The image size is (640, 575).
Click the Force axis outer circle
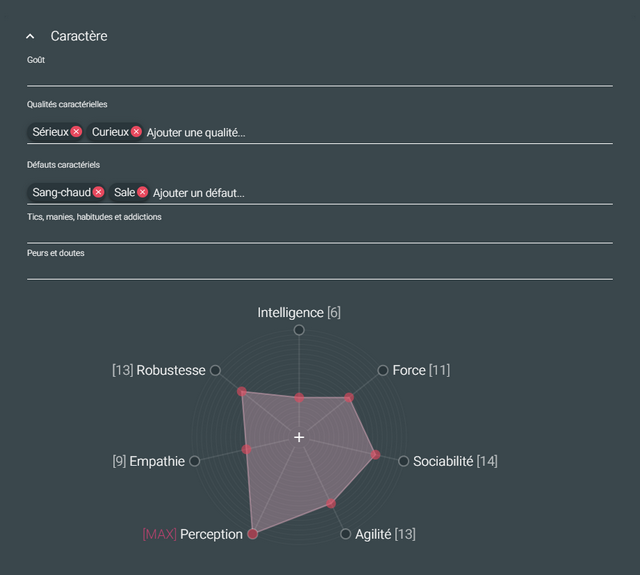tap(383, 371)
